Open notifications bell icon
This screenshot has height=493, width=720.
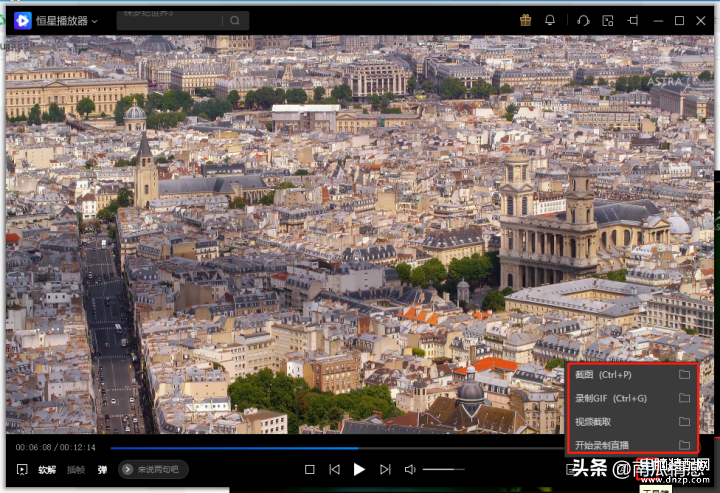[x=550, y=20]
